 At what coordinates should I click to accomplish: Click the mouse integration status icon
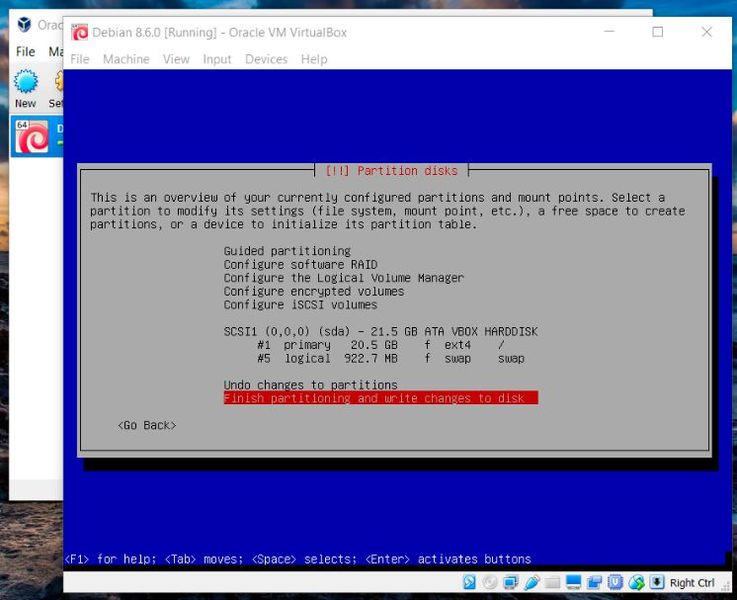[636, 583]
